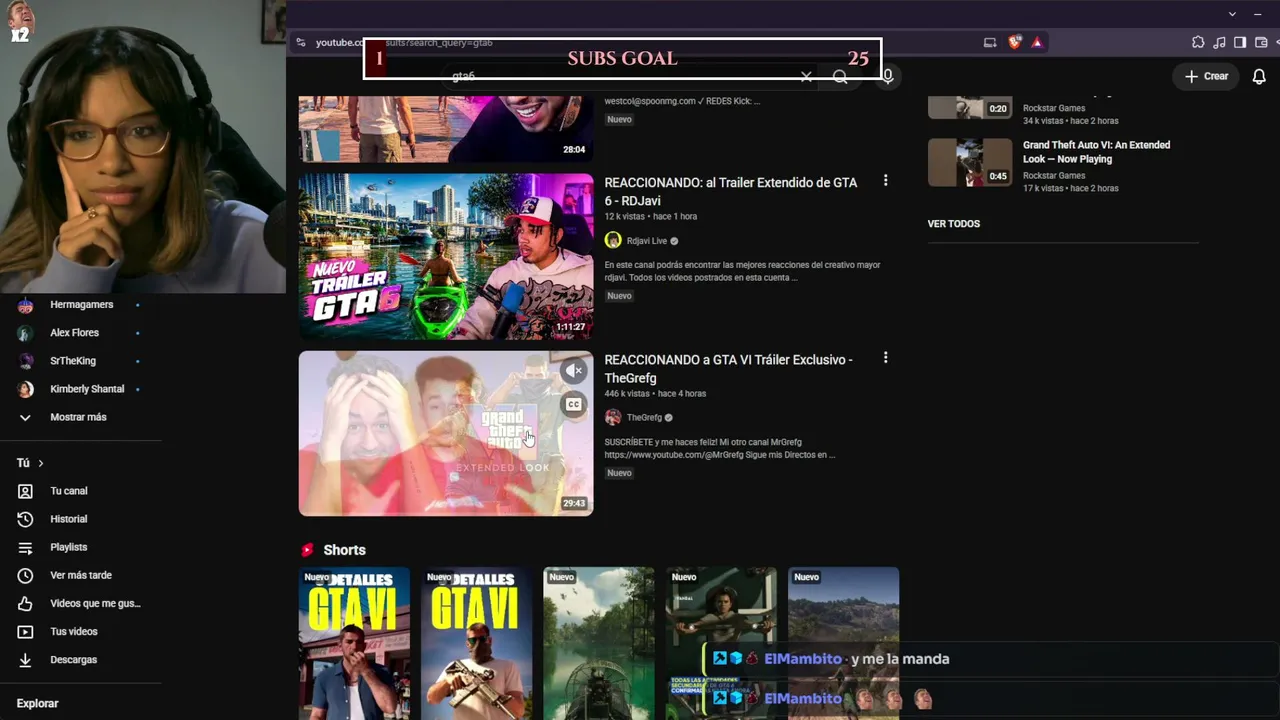This screenshot has height=720, width=1280.
Task: Clear the gta6 search text
Action: pyautogui.click(x=806, y=76)
